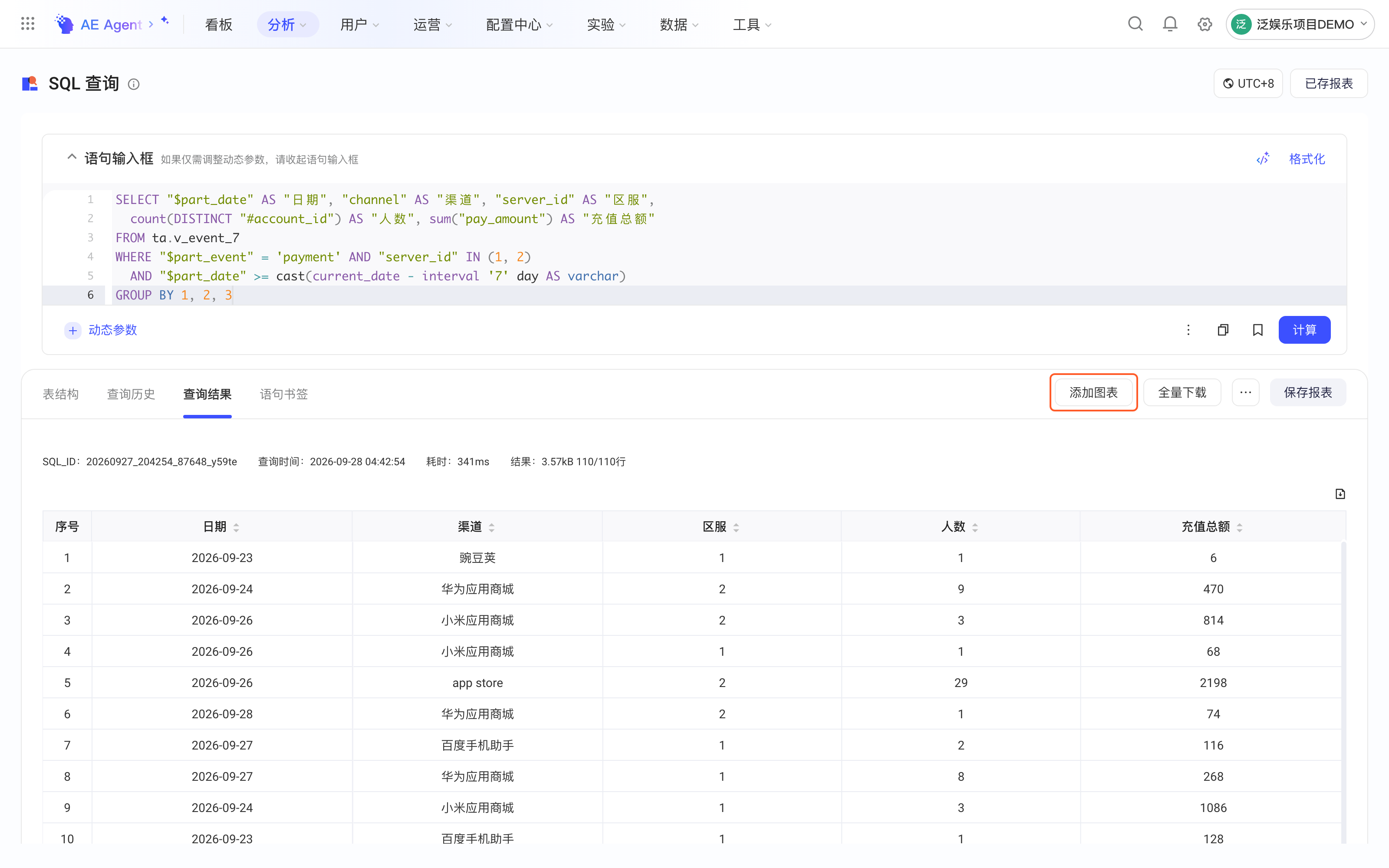
Task: Sort by 日期 column
Action: click(x=236, y=527)
